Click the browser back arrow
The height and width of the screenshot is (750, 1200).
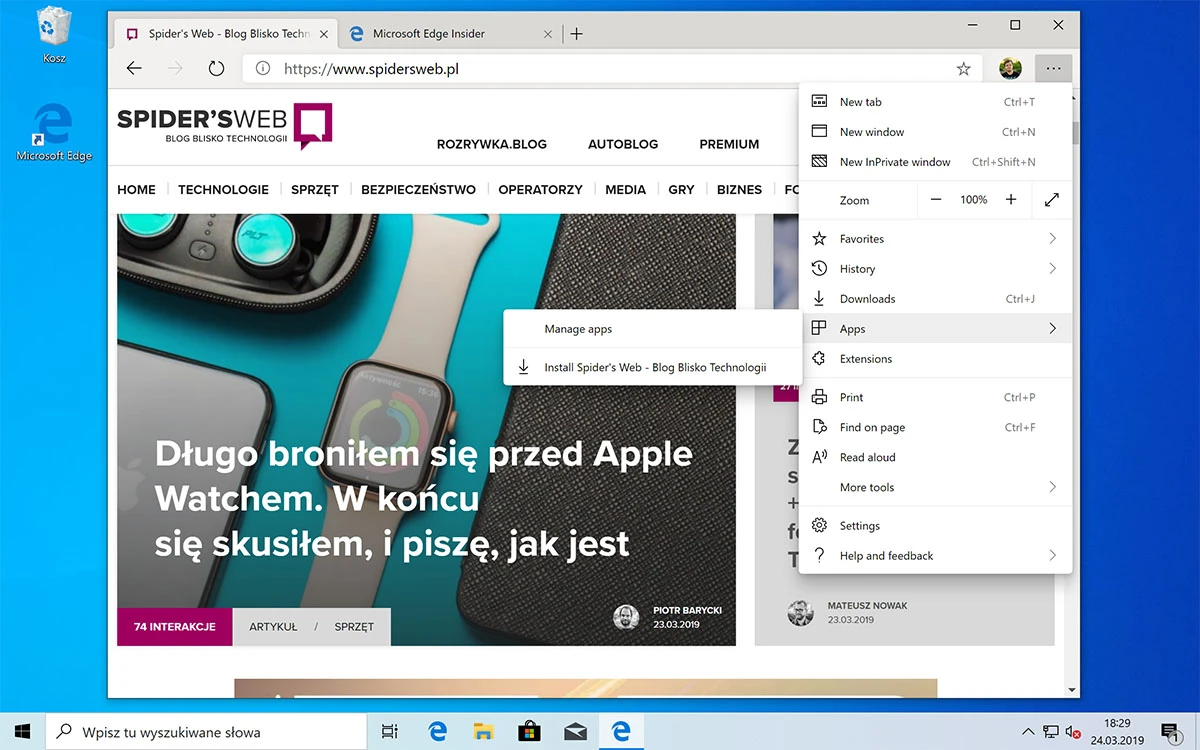134,69
